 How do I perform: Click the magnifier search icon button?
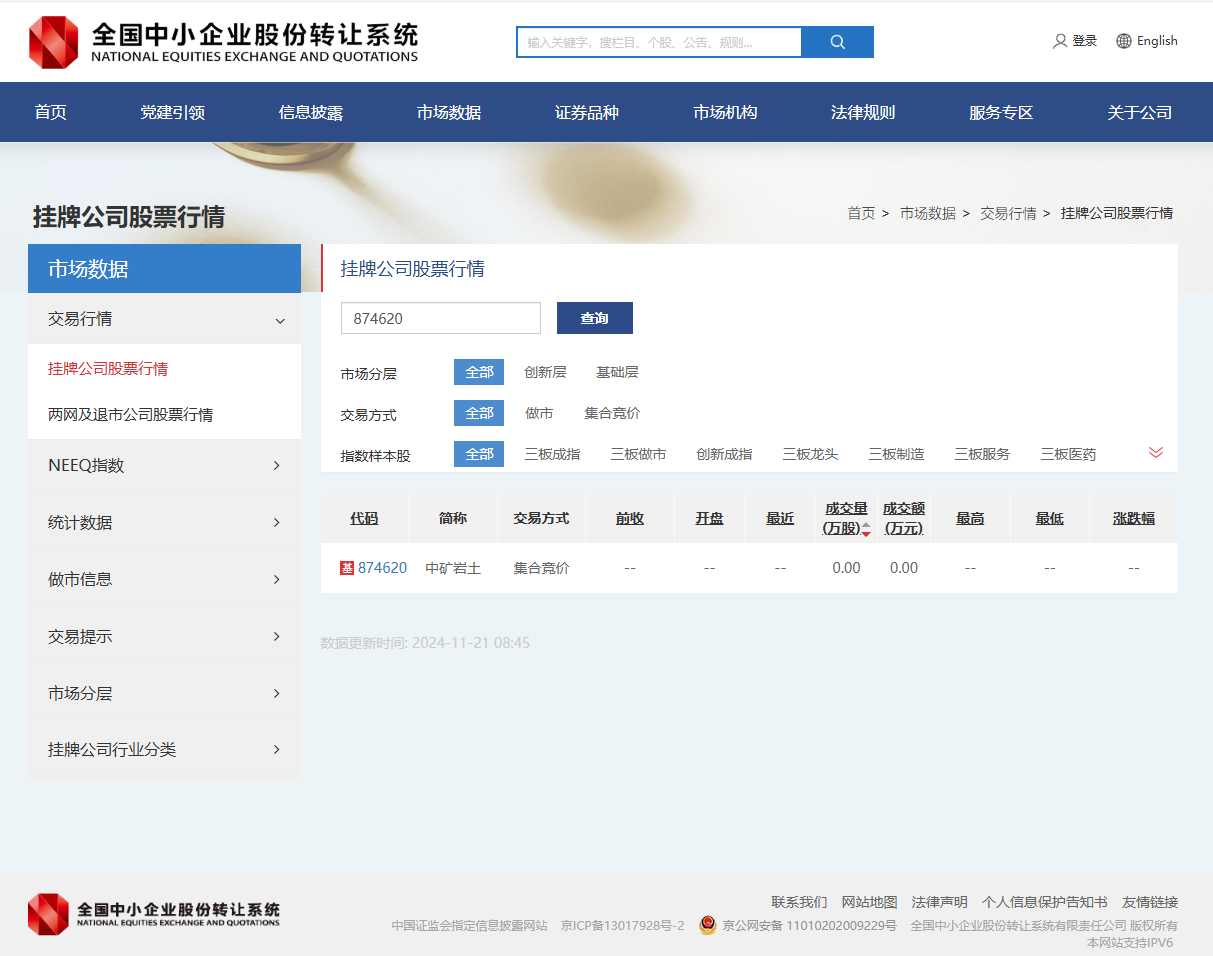[x=838, y=42]
